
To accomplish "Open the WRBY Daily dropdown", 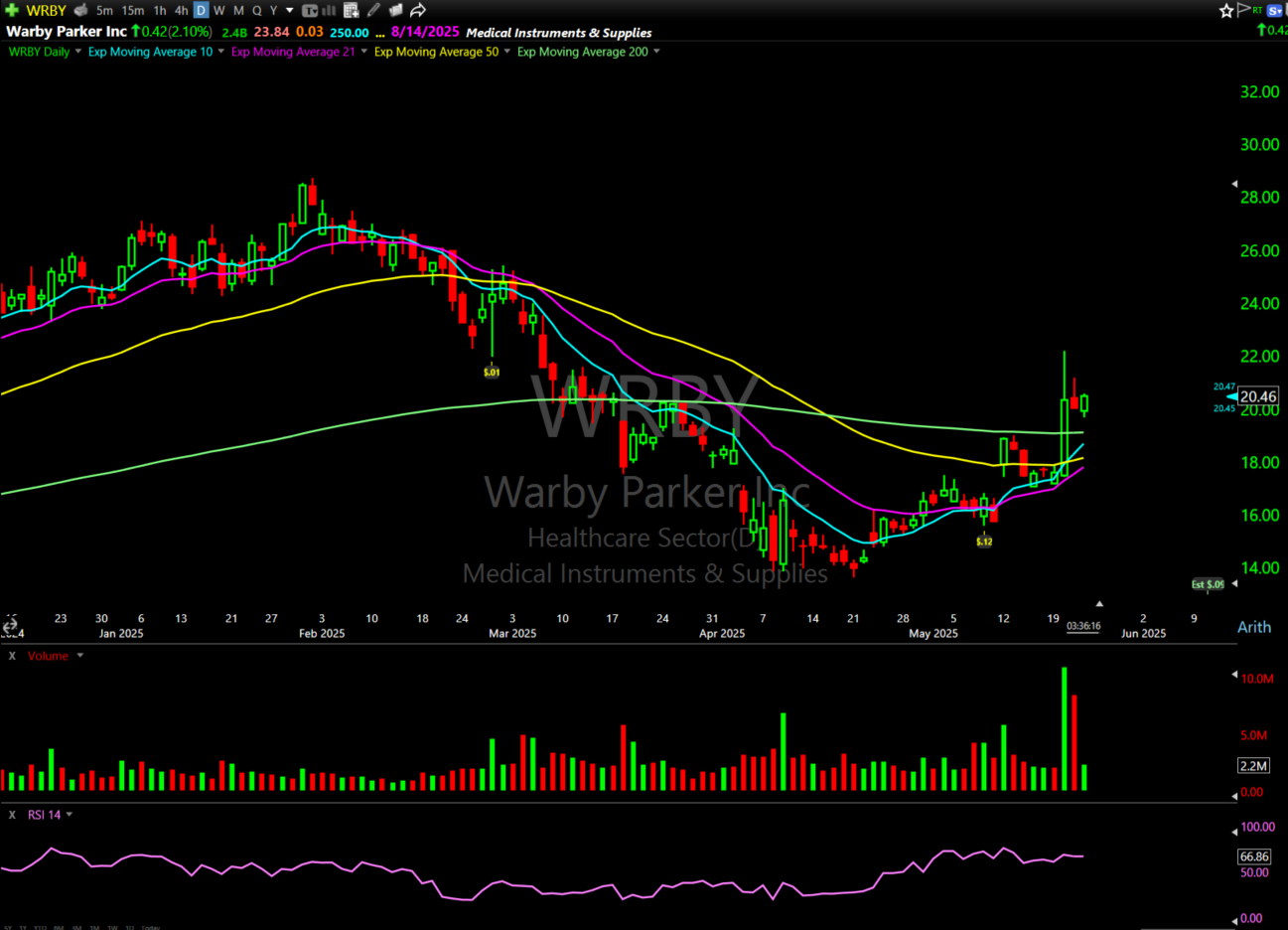I will click(78, 52).
